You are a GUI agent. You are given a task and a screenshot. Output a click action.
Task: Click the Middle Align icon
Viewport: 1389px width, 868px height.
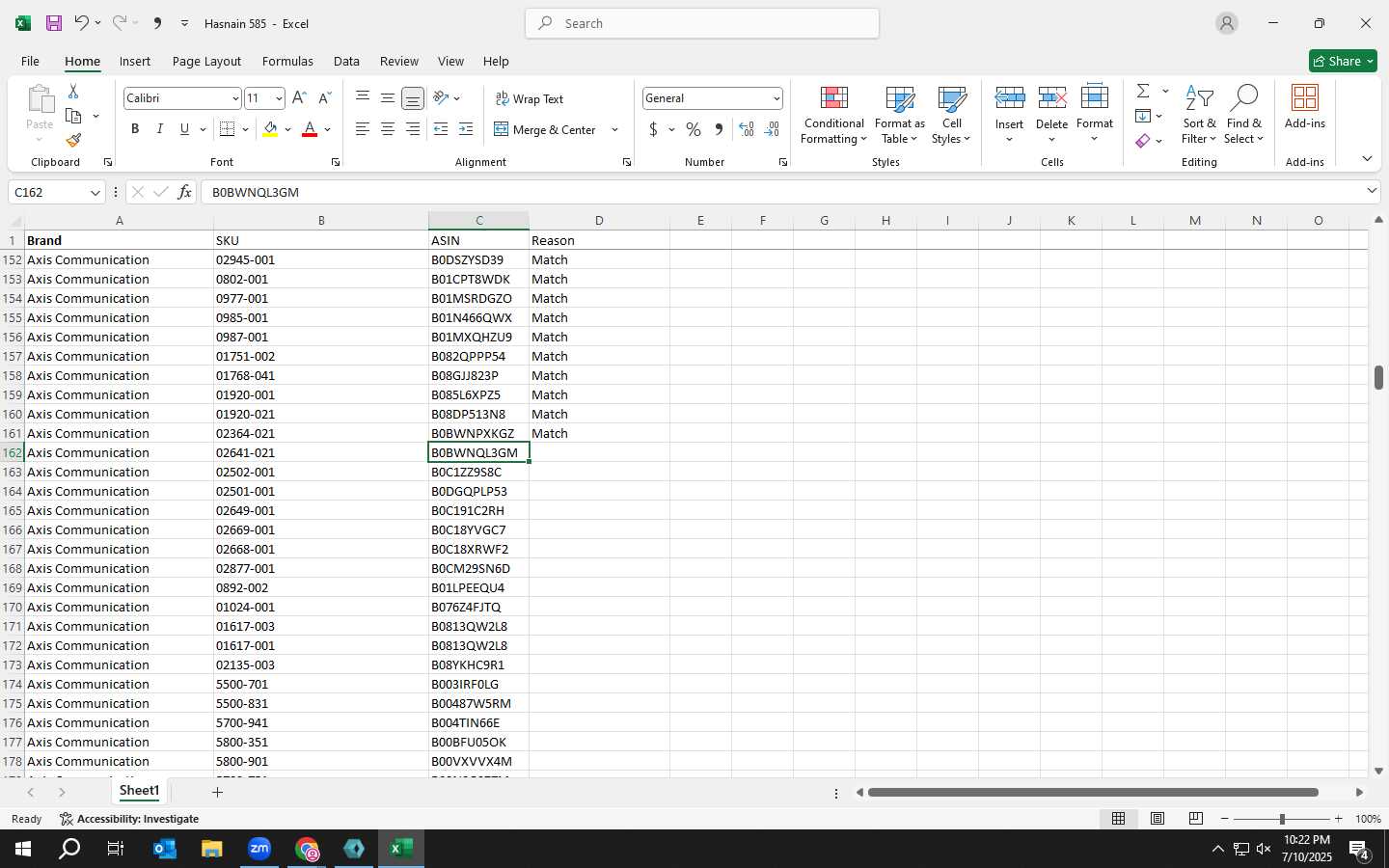click(x=387, y=98)
